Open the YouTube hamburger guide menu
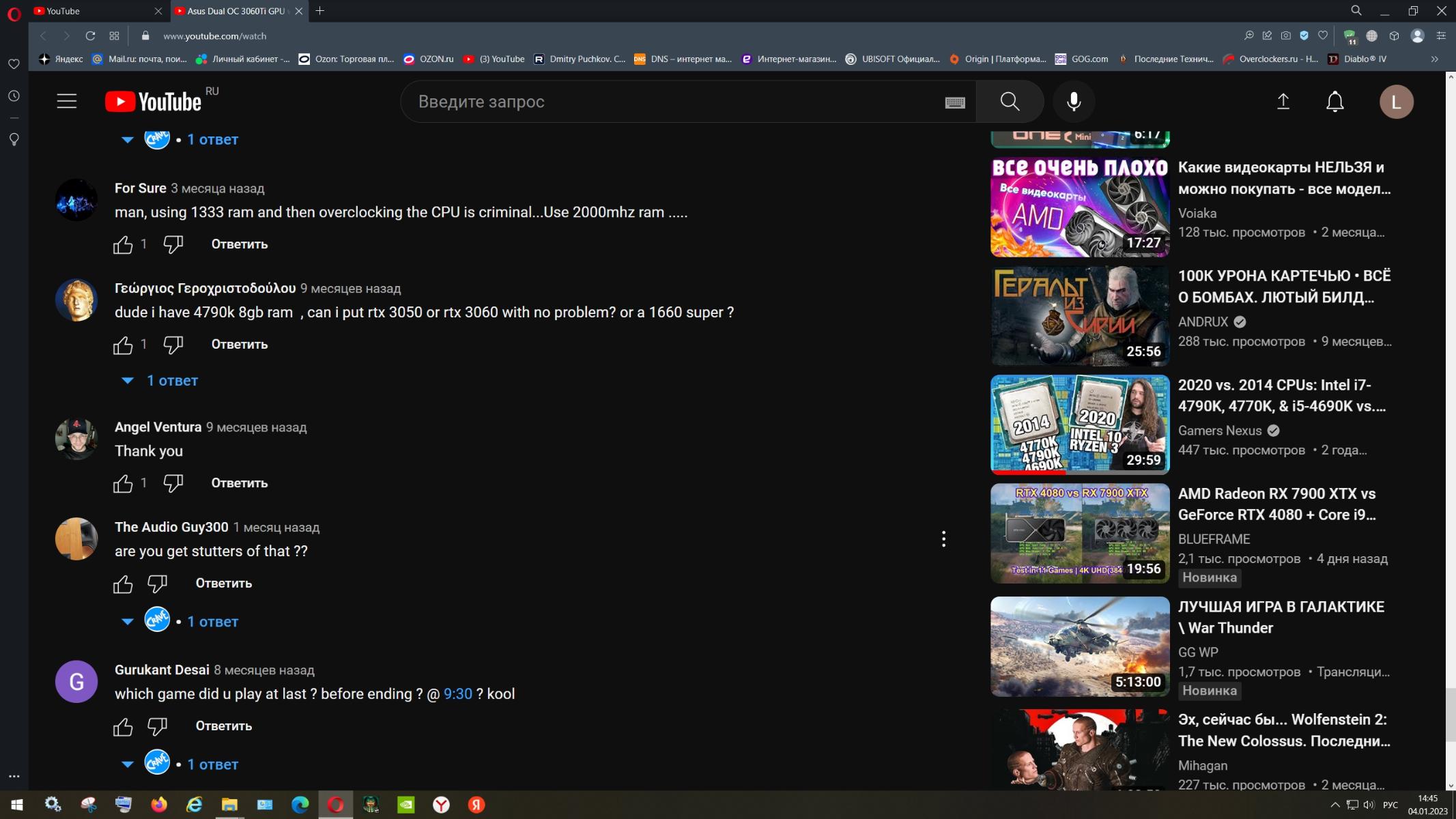 [x=66, y=102]
